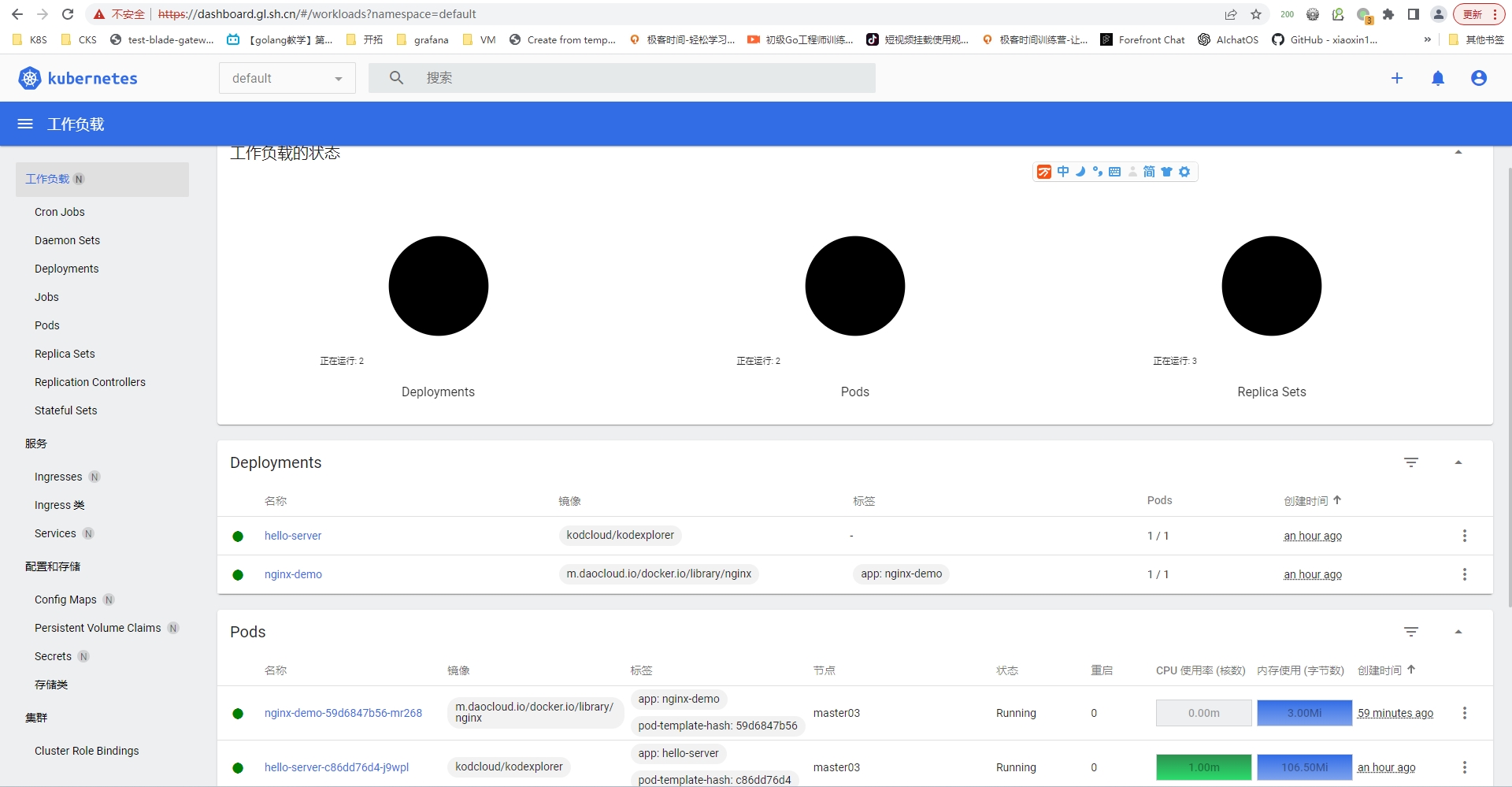This screenshot has width=1512, height=787.
Task: Select Config Maps in the sidebar
Action: (x=65, y=600)
